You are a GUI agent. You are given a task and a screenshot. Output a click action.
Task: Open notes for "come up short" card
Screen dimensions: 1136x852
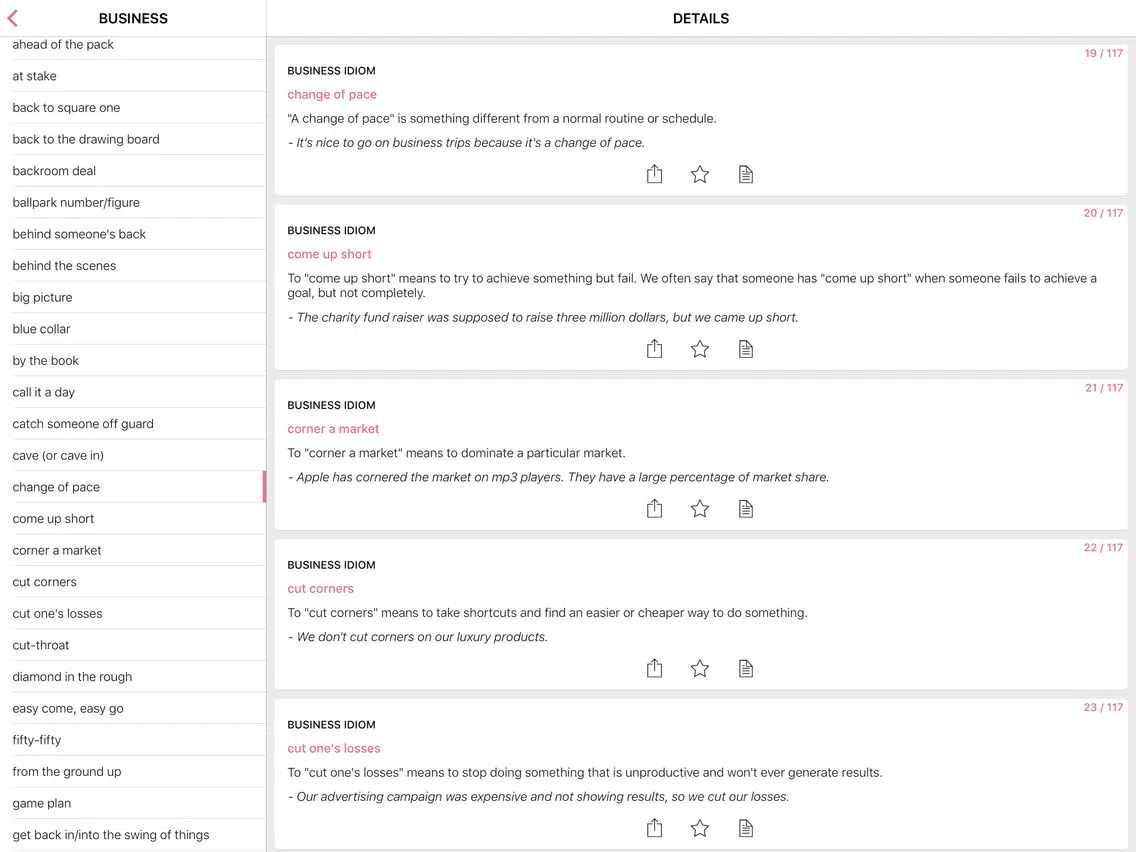(746, 348)
